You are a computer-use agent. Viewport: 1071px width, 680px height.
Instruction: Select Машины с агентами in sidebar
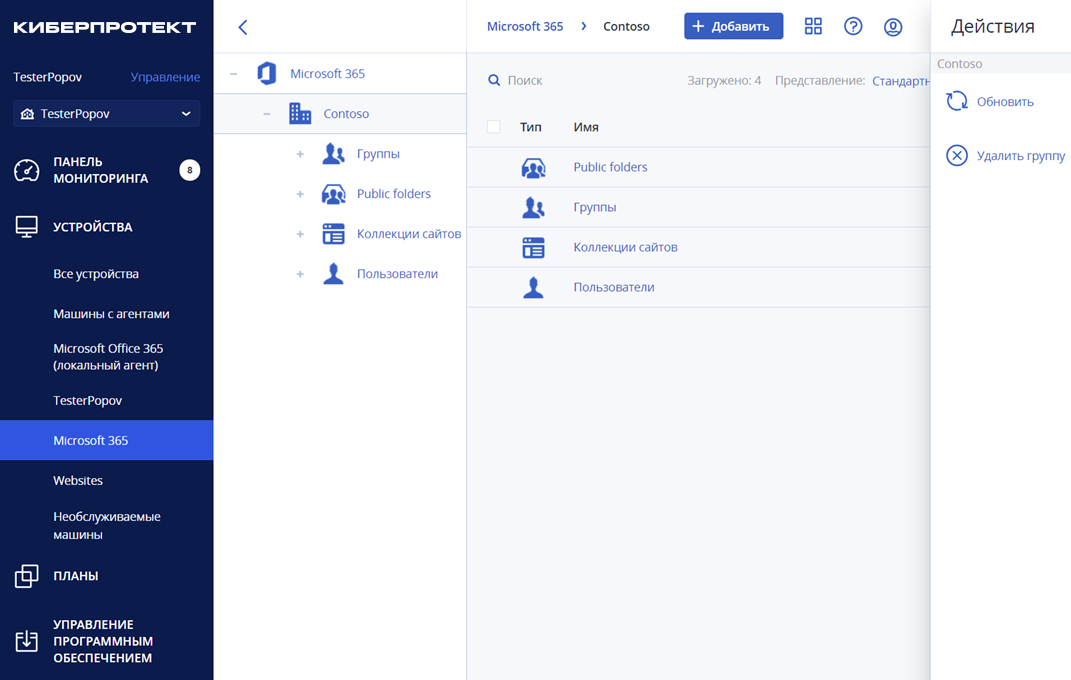[111, 314]
